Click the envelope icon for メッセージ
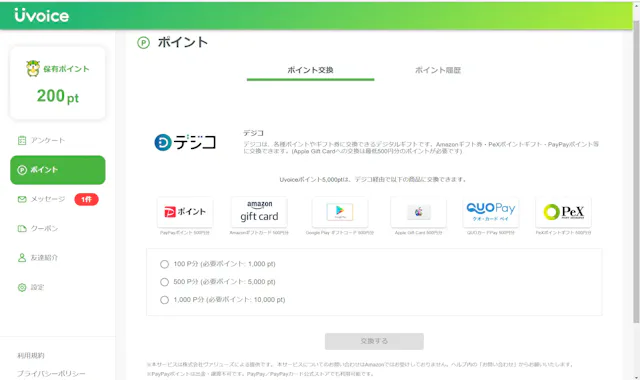The height and width of the screenshot is (380, 640). coord(22,199)
